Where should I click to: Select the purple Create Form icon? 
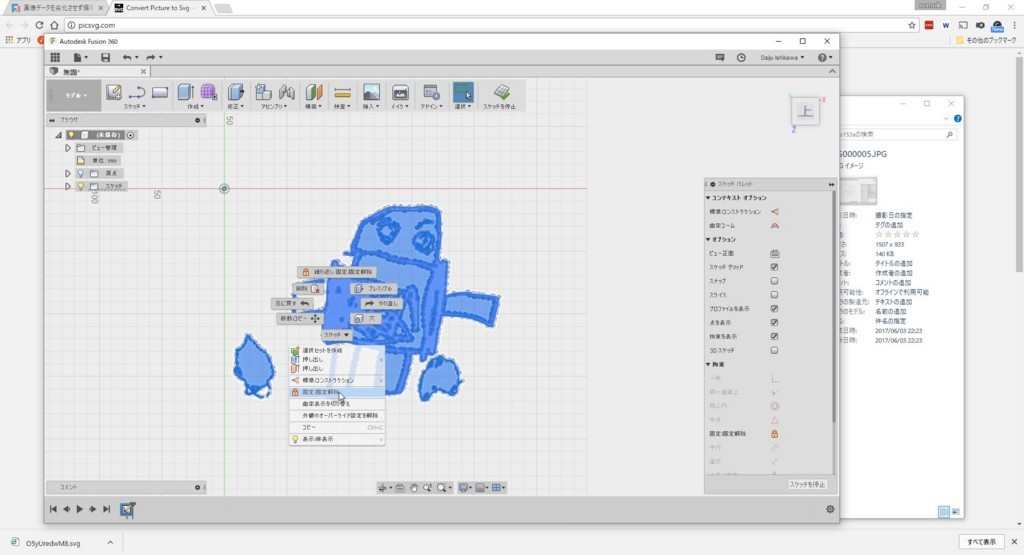tap(208, 92)
